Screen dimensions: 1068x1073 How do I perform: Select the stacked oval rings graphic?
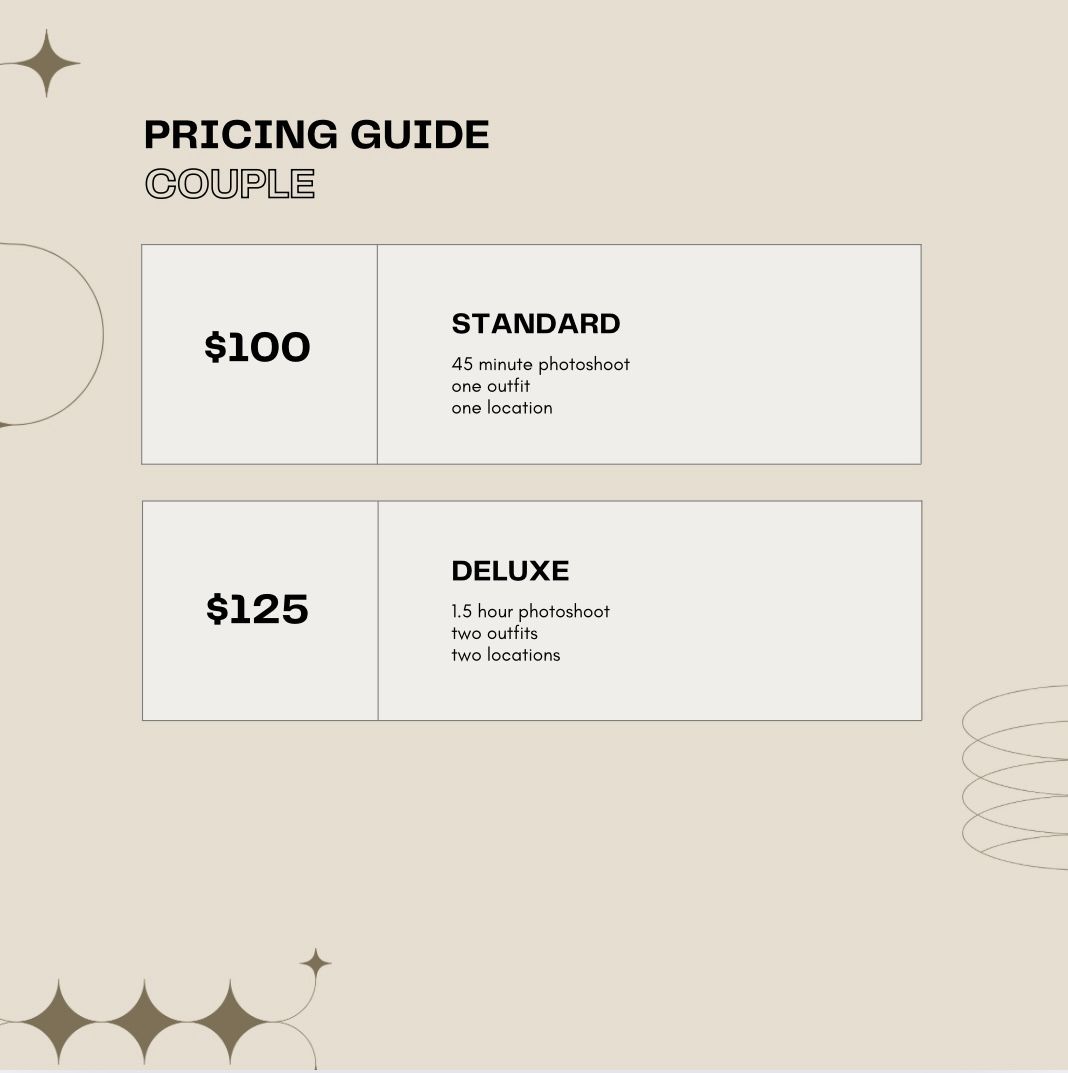1015,777
